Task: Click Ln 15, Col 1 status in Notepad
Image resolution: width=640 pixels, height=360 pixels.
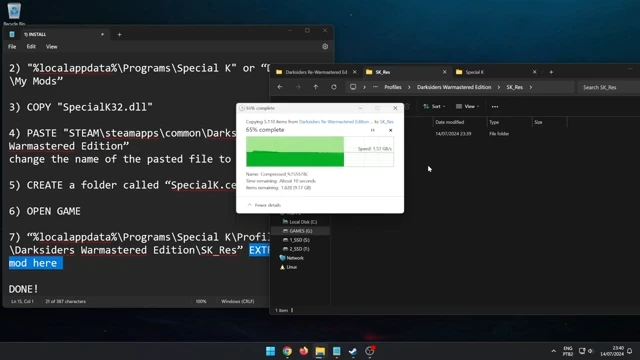Action: coord(22,302)
